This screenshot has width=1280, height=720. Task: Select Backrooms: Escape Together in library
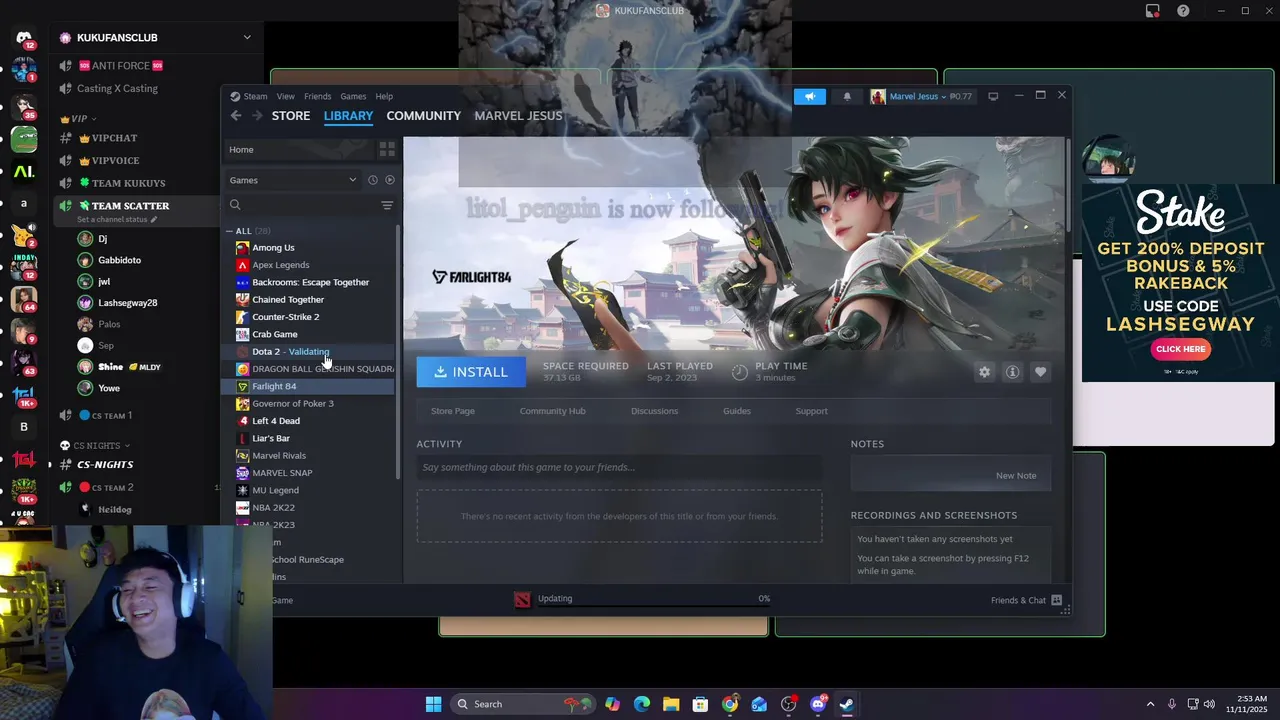[310, 282]
